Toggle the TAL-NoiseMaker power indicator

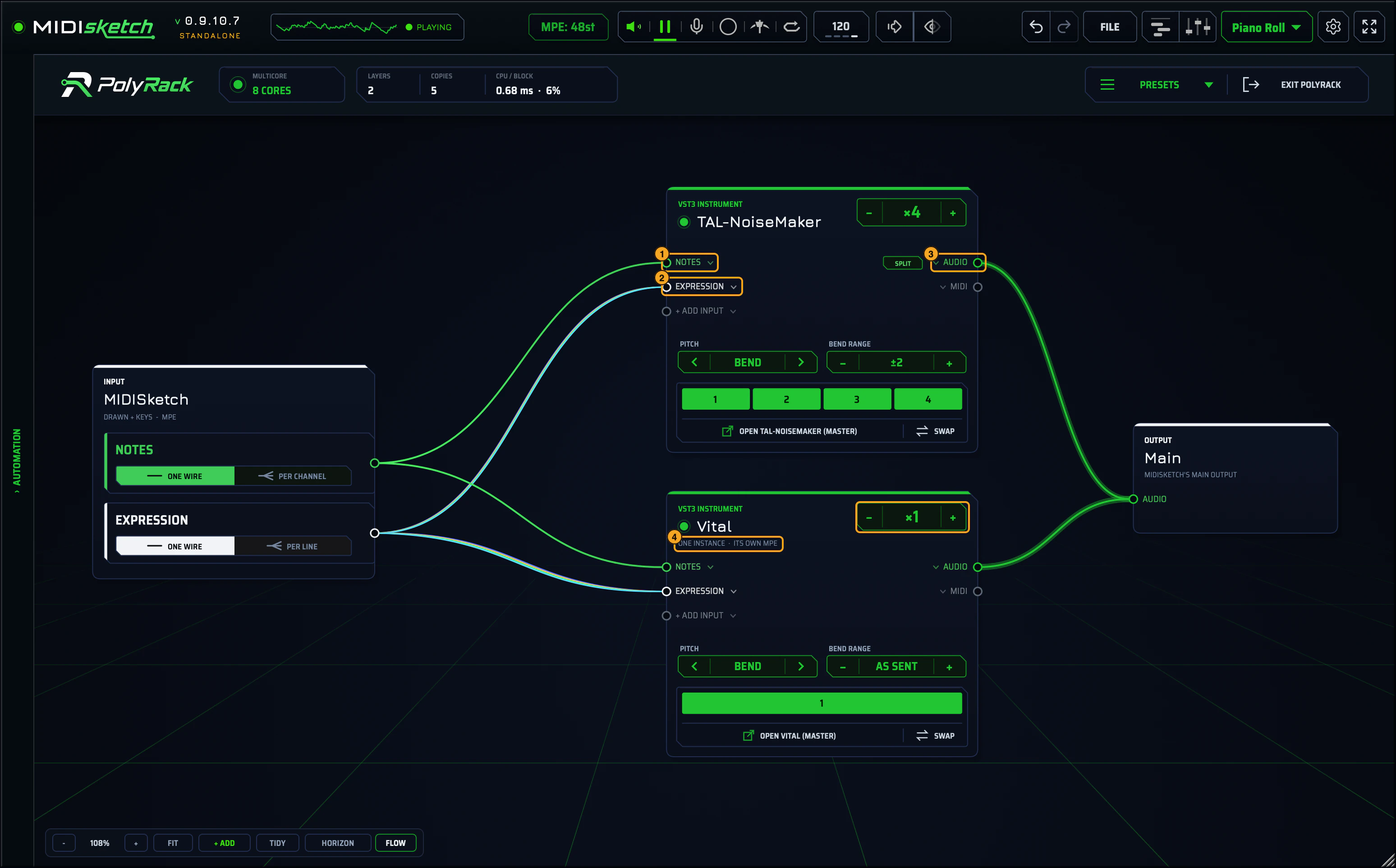point(684,222)
